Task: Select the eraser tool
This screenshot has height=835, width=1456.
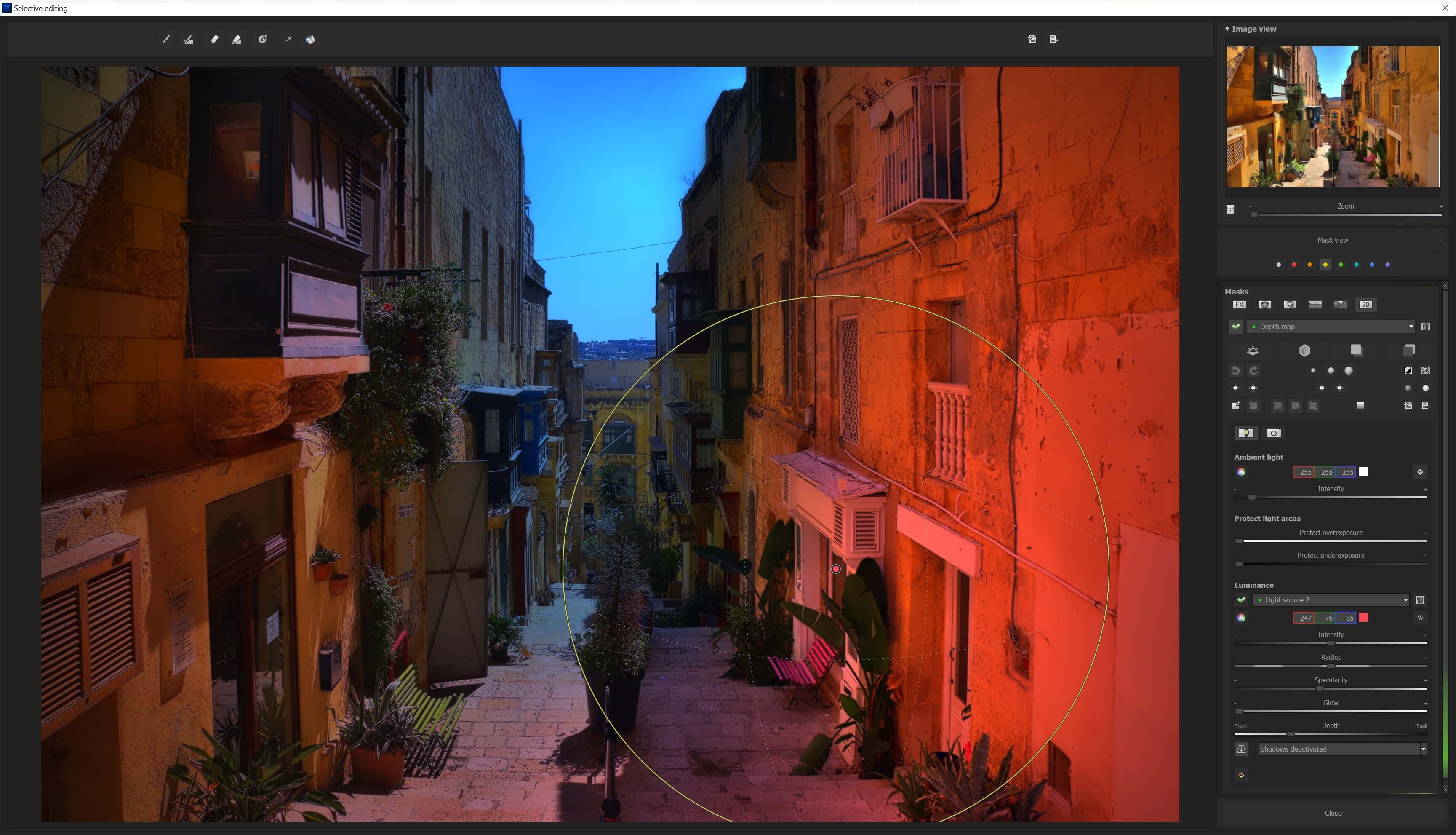Action: click(x=215, y=39)
